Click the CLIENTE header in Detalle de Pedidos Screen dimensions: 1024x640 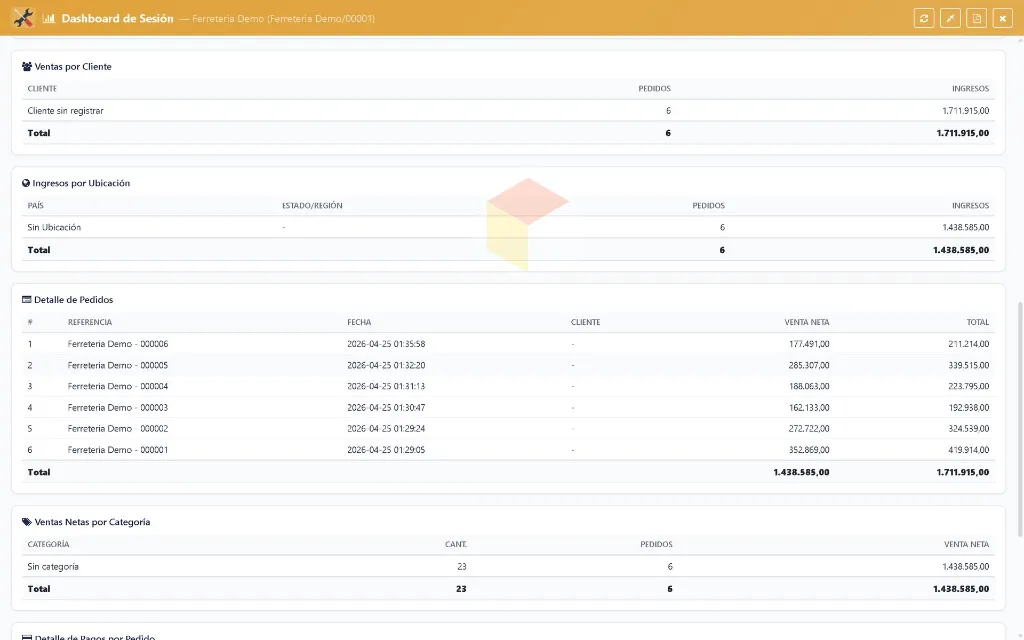coord(585,323)
